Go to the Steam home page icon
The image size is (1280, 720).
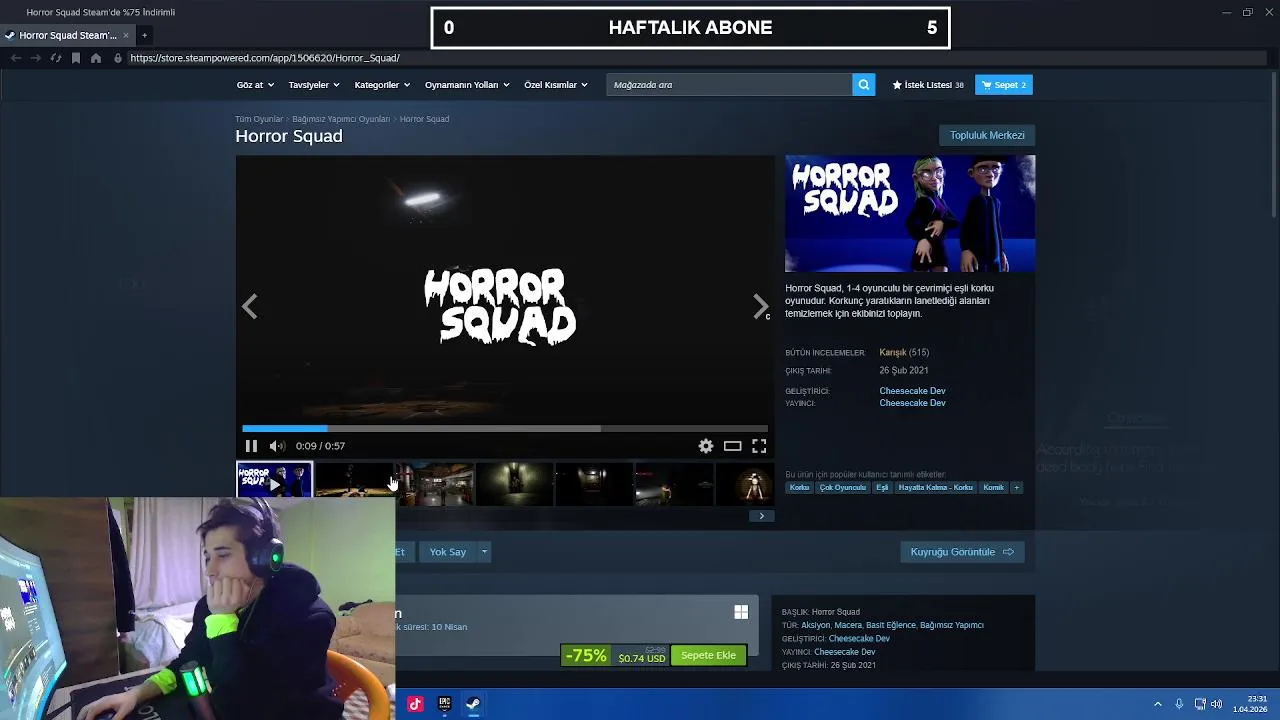[x=96, y=58]
